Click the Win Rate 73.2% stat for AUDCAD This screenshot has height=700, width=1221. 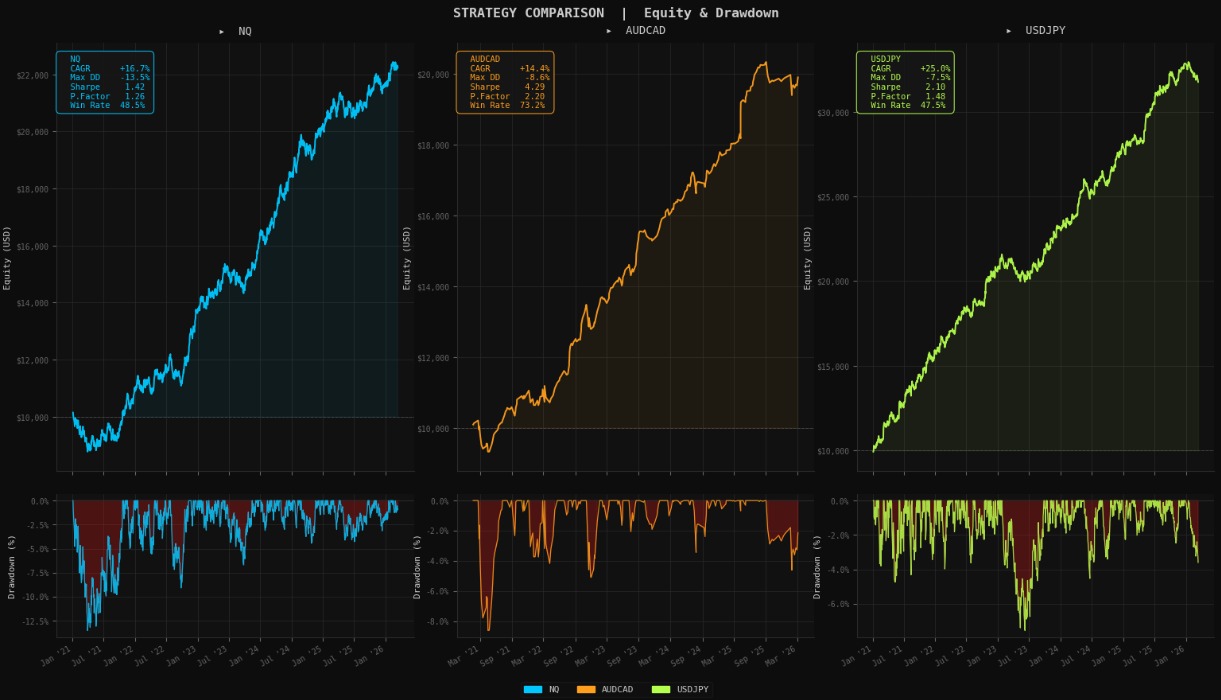505,105
